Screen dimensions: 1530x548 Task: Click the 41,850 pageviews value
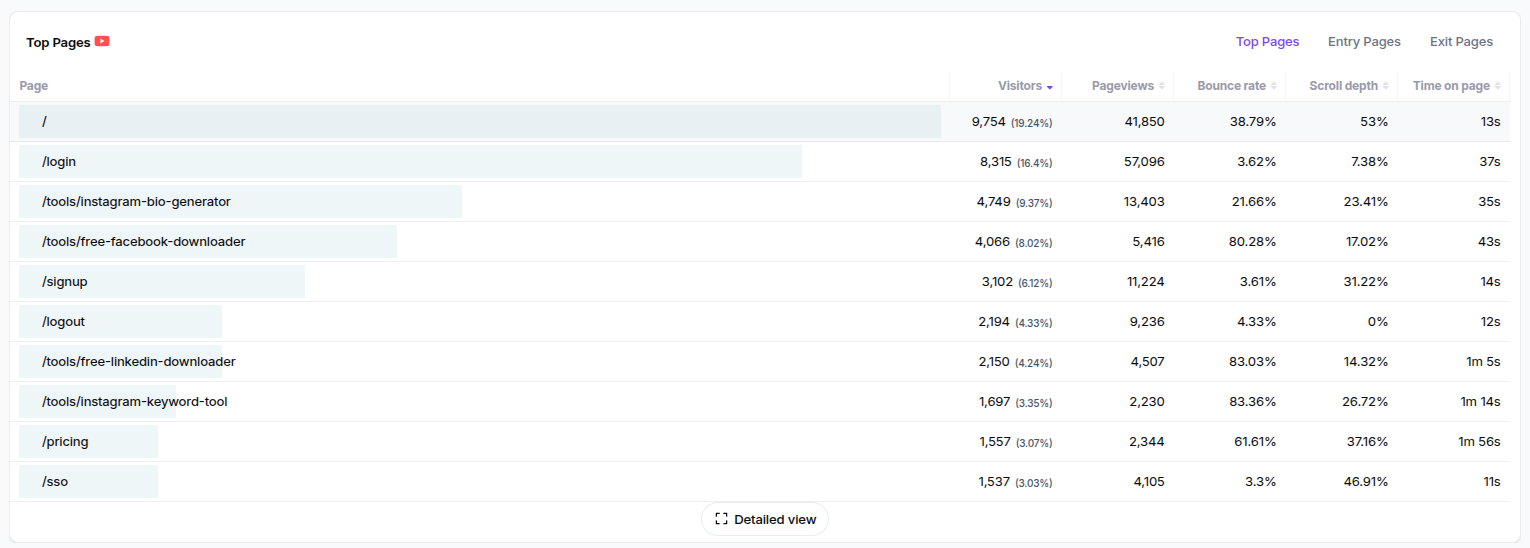[x=1144, y=121]
